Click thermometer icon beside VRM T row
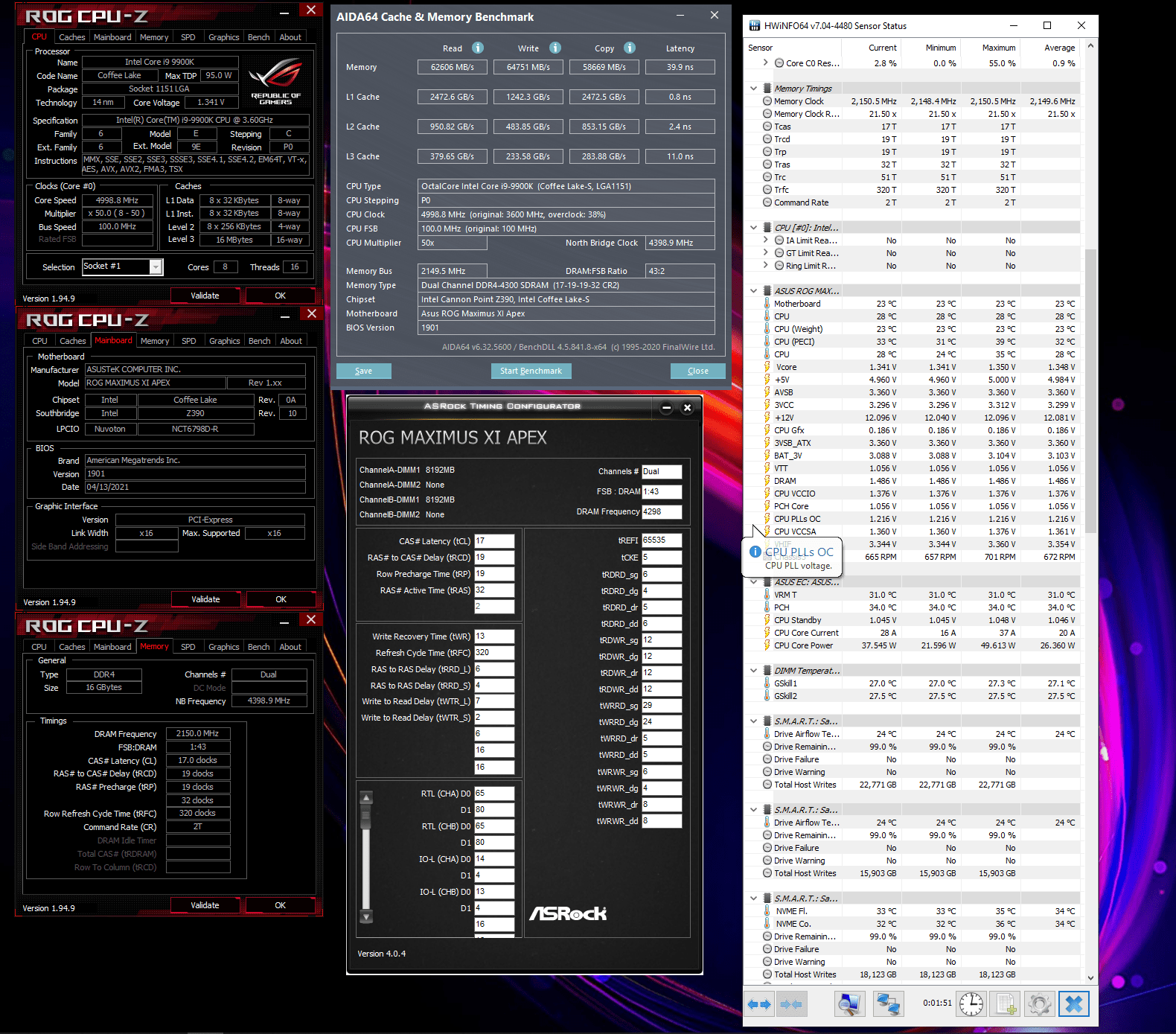This screenshot has height=1034, width=1176. tap(767, 595)
